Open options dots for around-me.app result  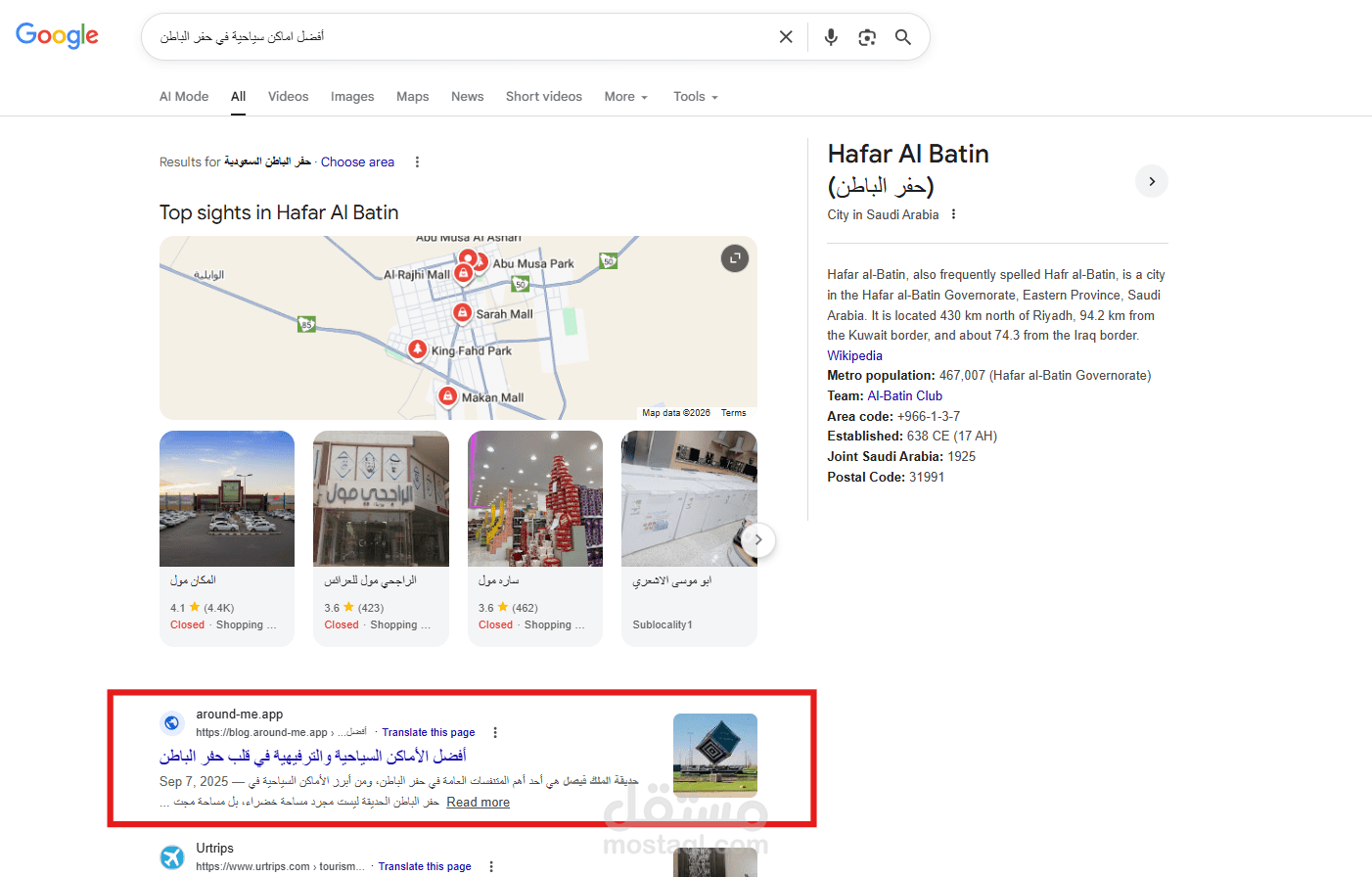pyautogui.click(x=495, y=732)
